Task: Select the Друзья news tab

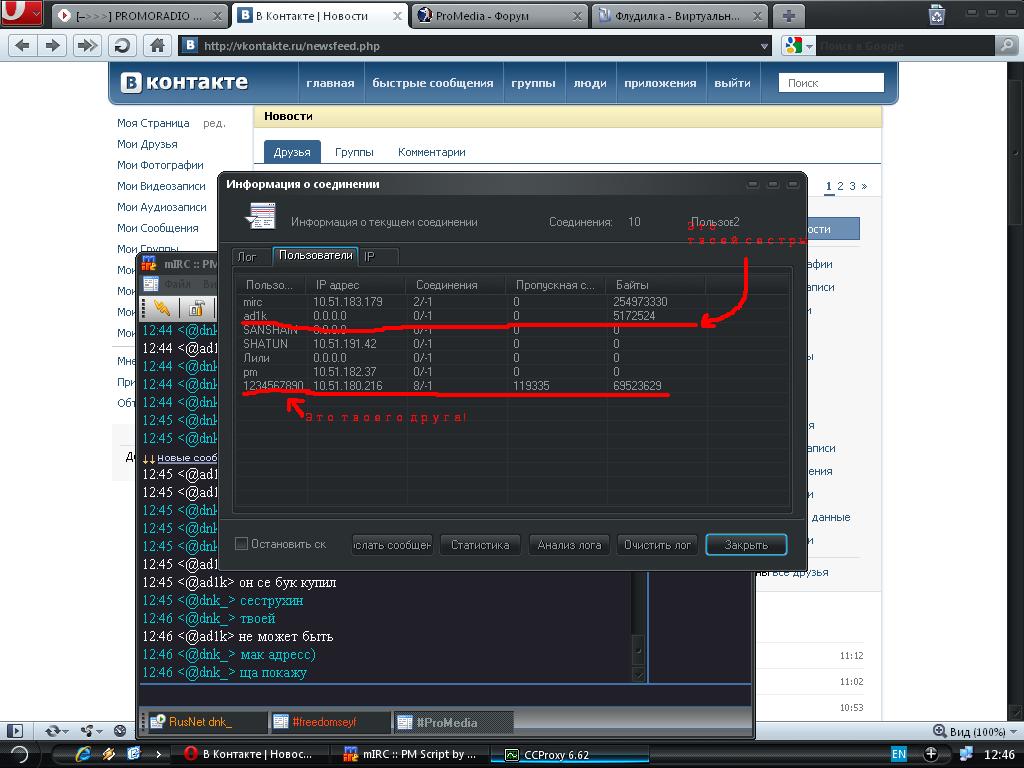Action: pyautogui.click(x=292, y=152)
